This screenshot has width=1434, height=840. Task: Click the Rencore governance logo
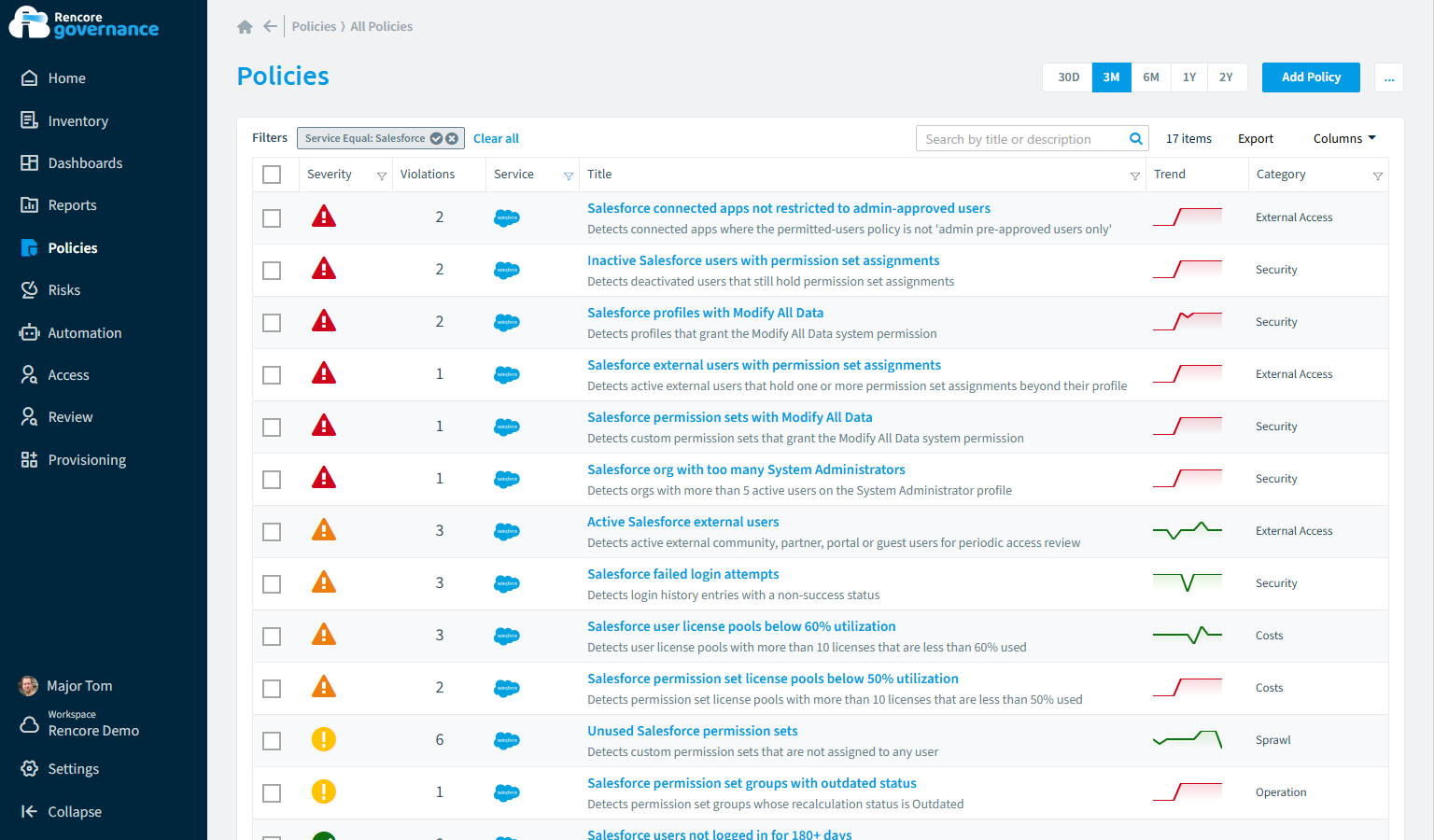(x=84, y=23)
